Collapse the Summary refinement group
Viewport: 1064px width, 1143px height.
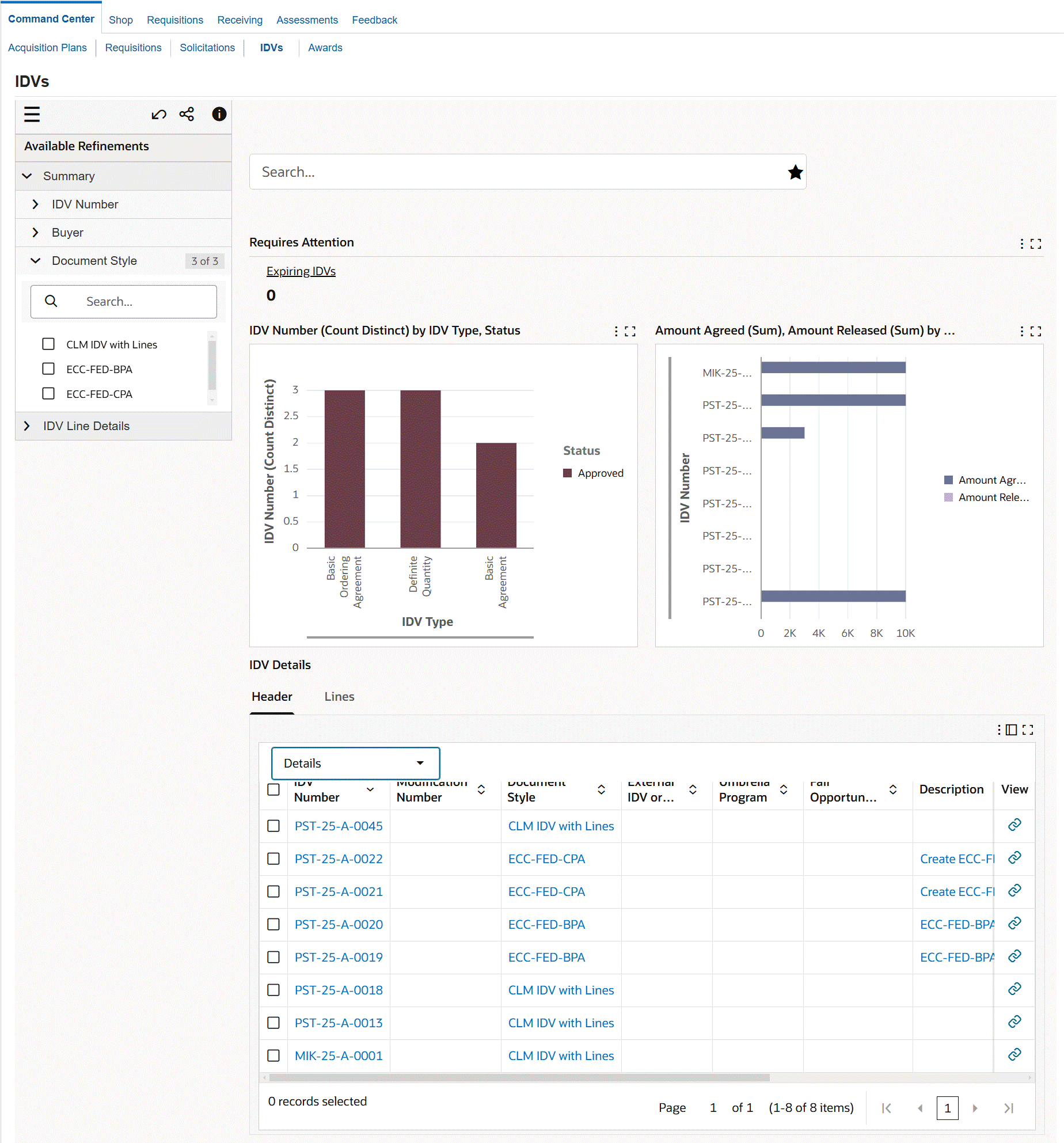27,176
